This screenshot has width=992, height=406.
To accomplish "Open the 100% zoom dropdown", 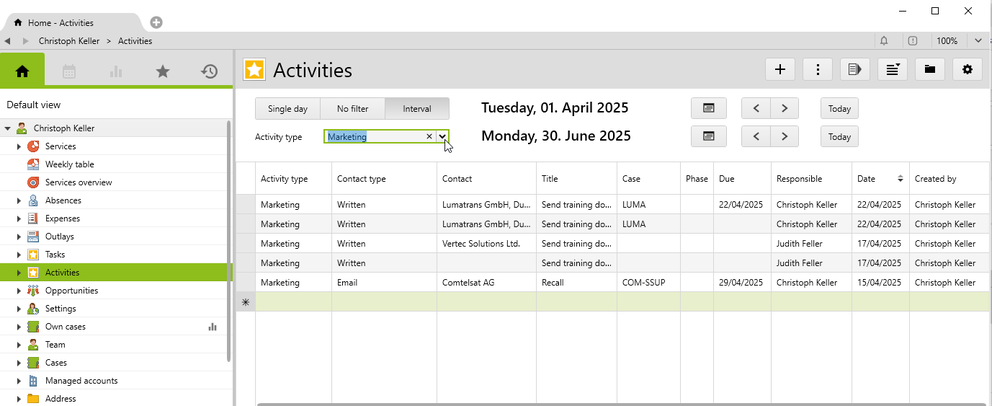I will click(978, 40).
